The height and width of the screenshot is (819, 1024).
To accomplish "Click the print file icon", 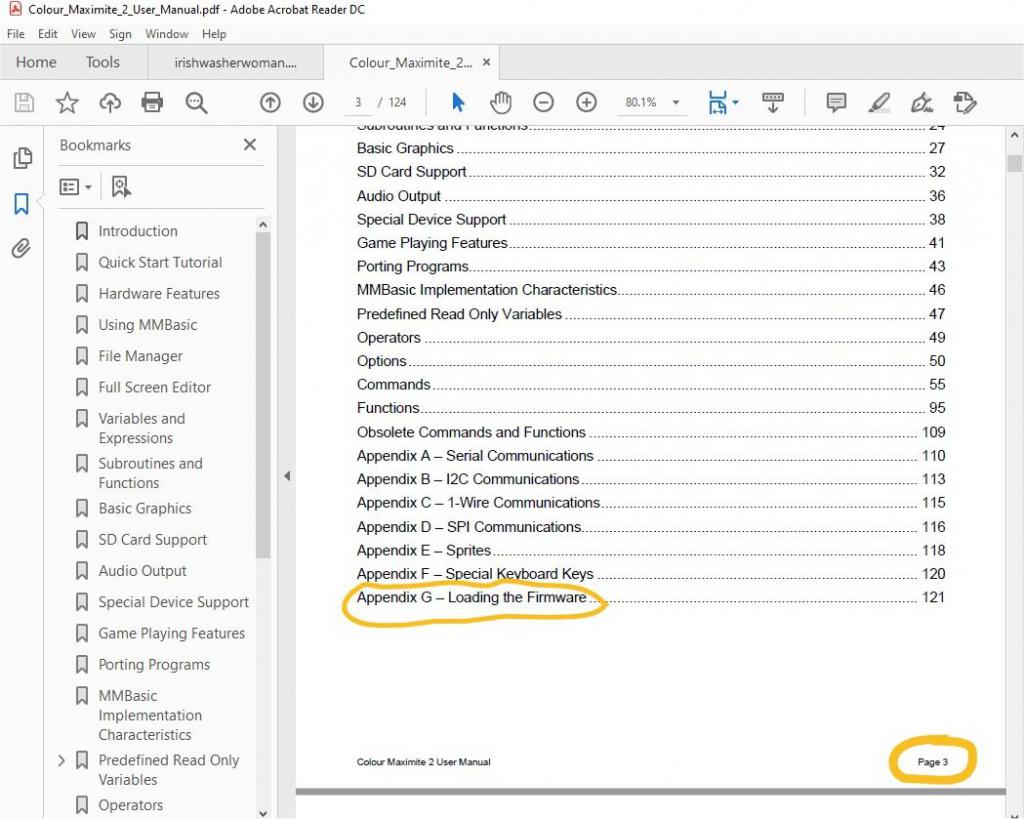I will pyautogui.click(x=152, y=102).
